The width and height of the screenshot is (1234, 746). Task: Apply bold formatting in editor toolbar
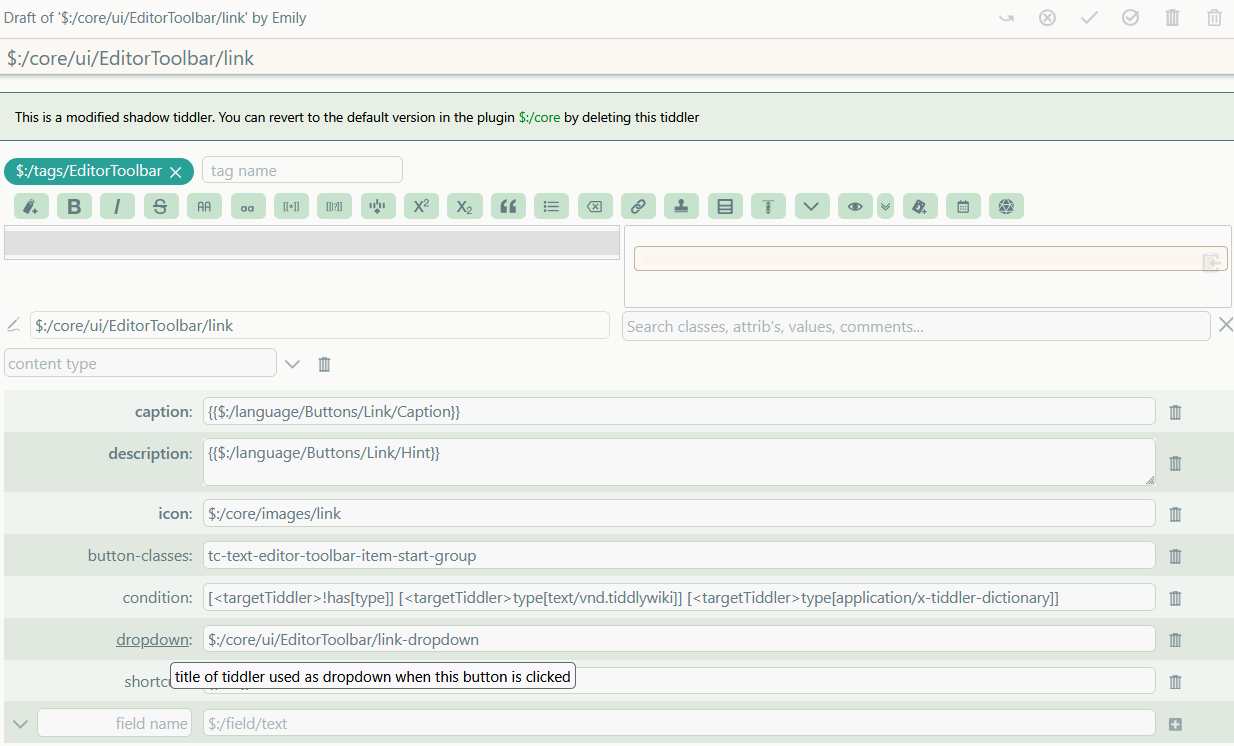click(74, 207)
